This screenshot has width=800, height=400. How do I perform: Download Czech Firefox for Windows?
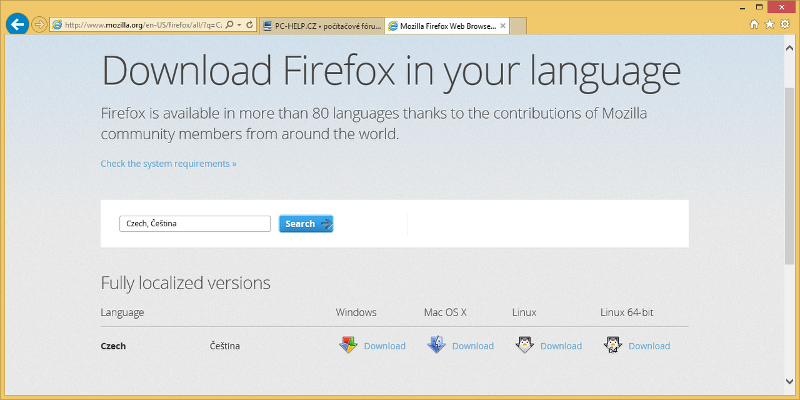385,346
